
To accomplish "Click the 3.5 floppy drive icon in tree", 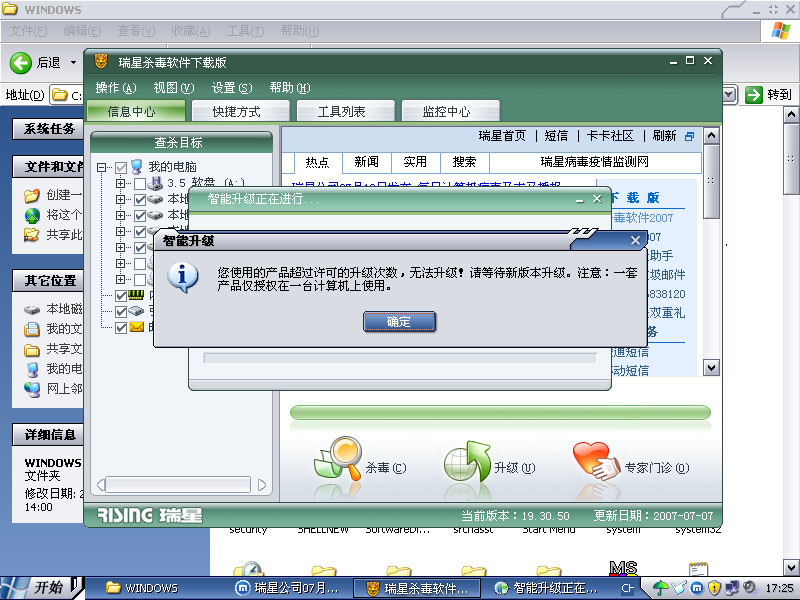I will [155, 183].
